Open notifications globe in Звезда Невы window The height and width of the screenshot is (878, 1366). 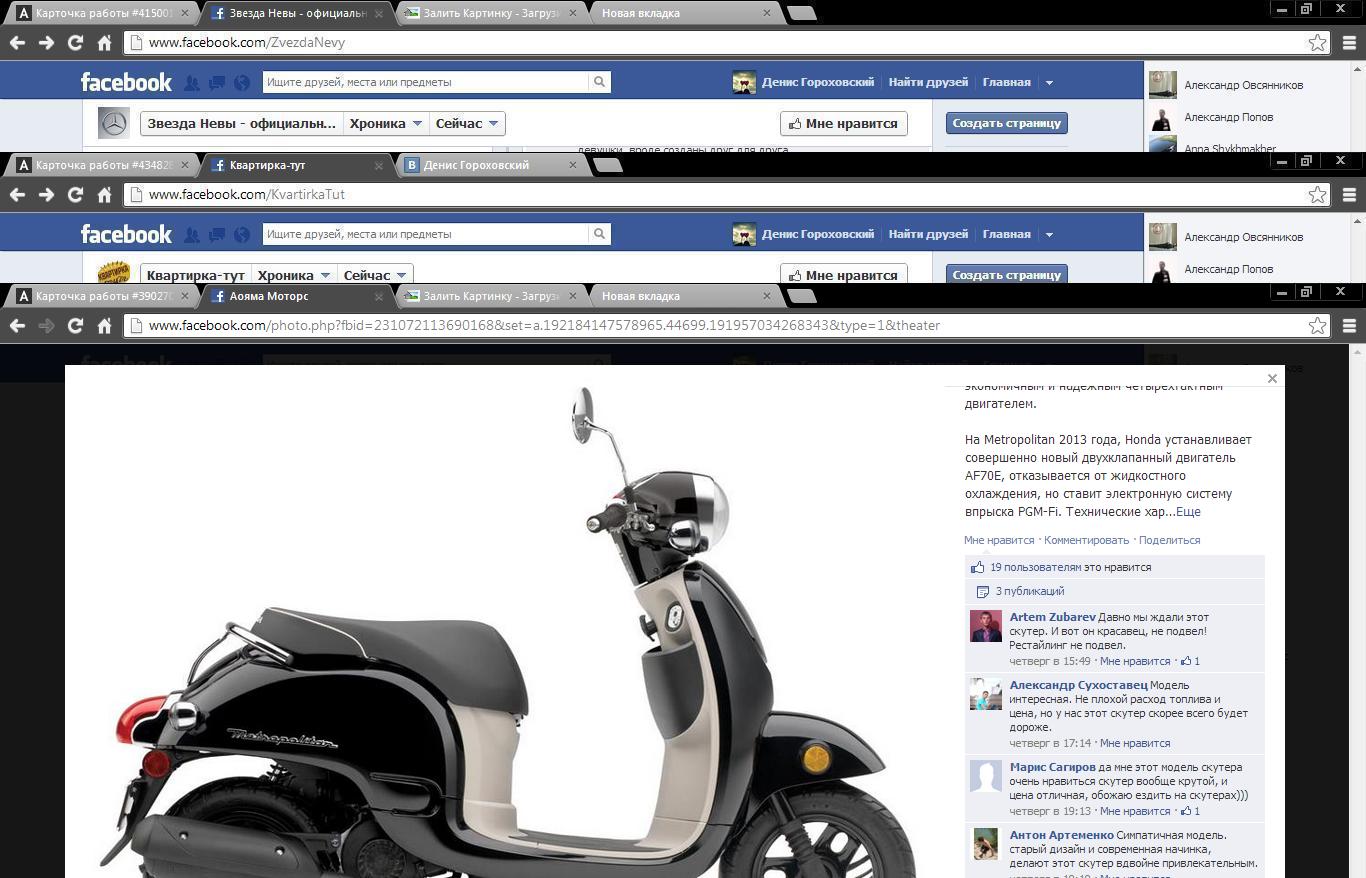[241, 83]
